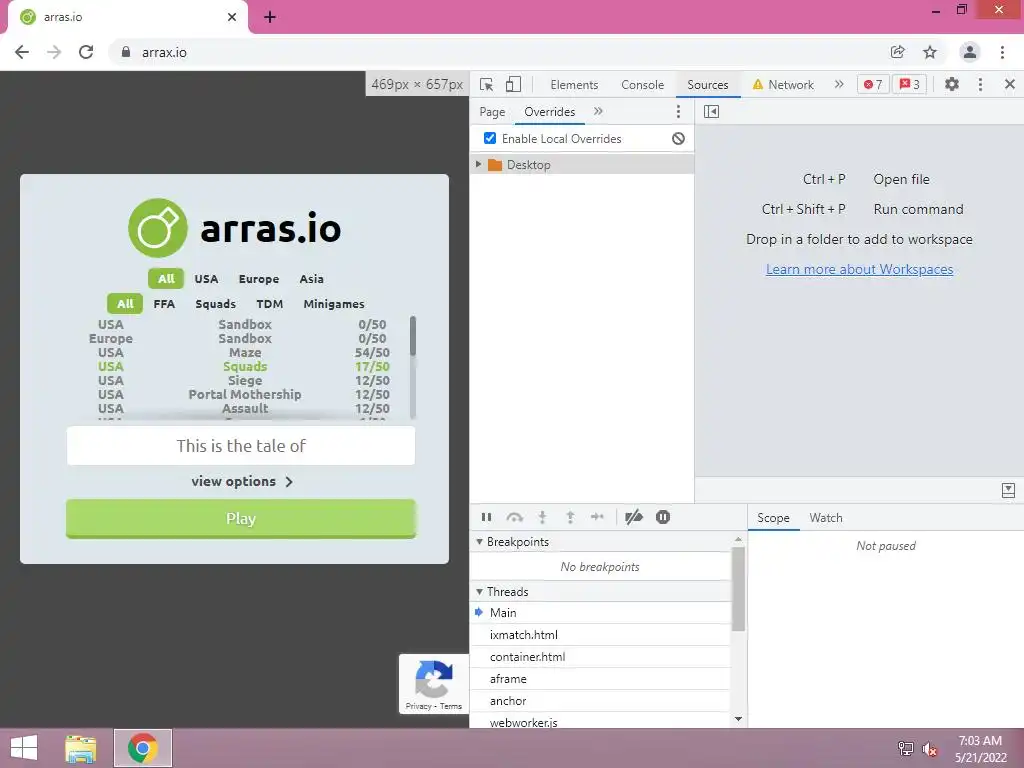Show the drawer toggle icon in the editor footer
Viewport: 1024px width, 768px height.
click(1008, 490)
